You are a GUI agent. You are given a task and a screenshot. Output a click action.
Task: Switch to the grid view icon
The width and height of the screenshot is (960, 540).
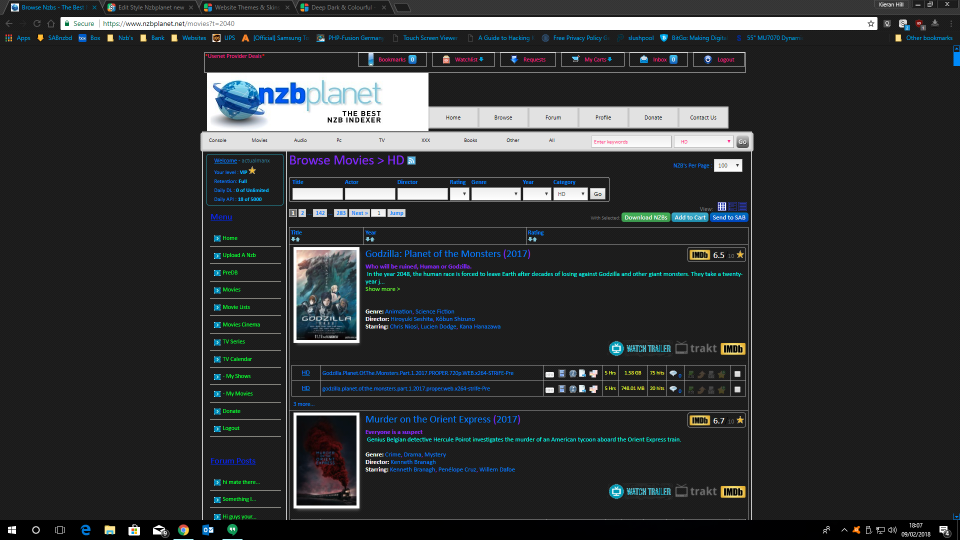722,206
